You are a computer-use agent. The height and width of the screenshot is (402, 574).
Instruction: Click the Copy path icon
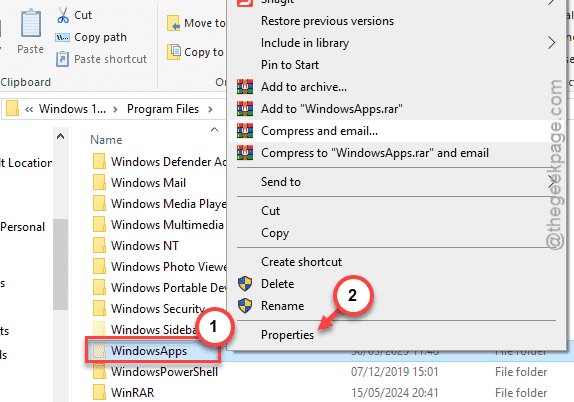pos(62,37)
